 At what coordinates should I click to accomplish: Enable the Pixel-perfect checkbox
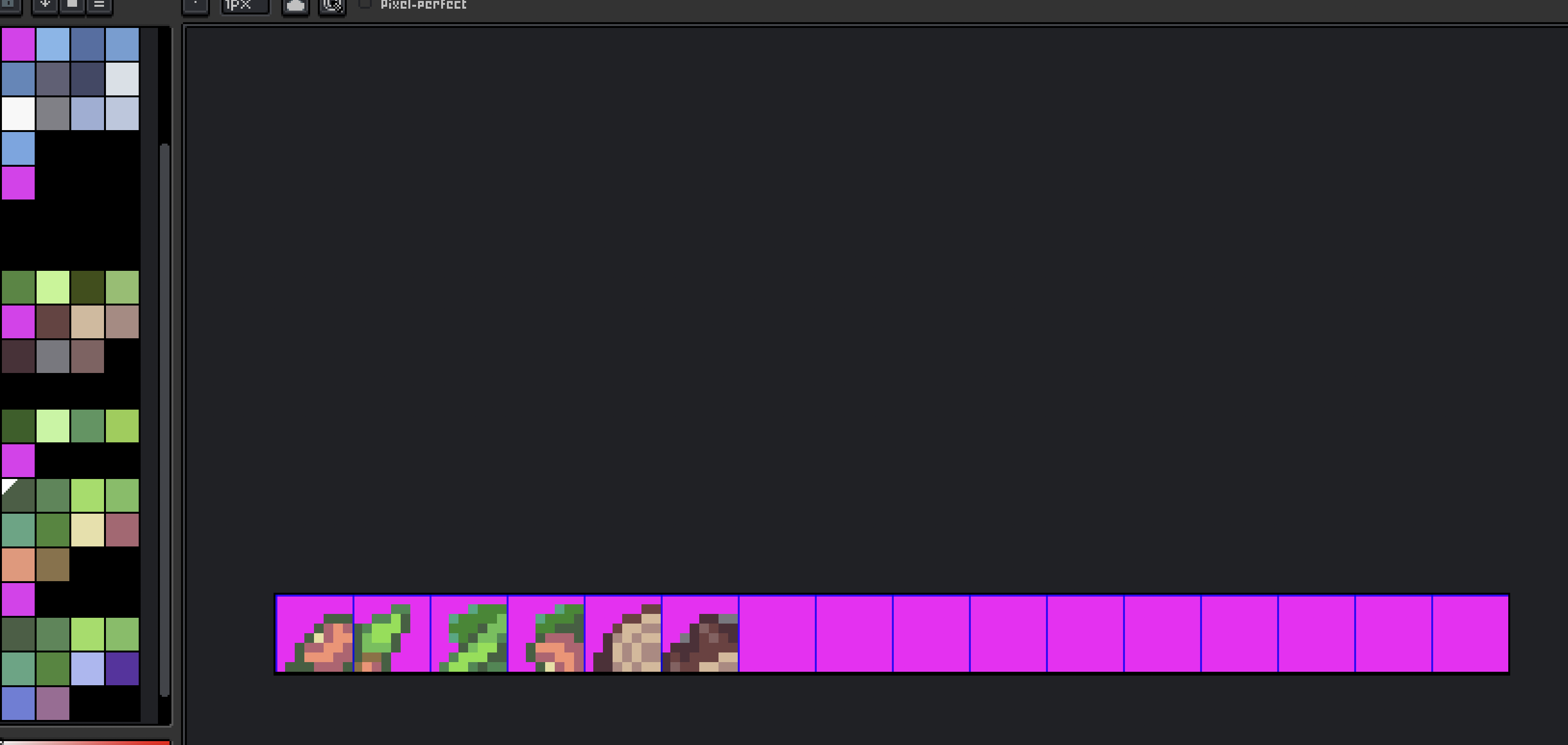coord(365,4)
